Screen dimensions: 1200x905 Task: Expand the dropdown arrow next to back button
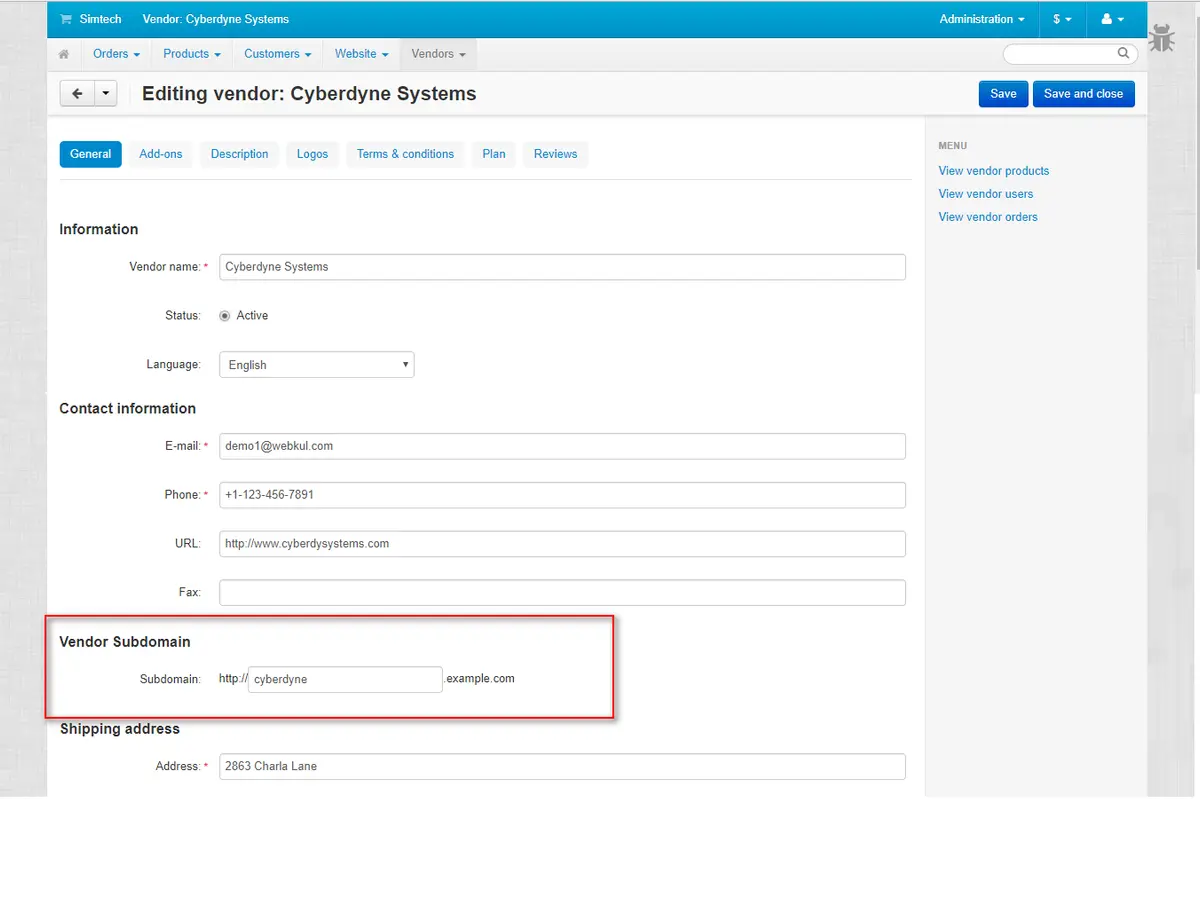(106, 94)
